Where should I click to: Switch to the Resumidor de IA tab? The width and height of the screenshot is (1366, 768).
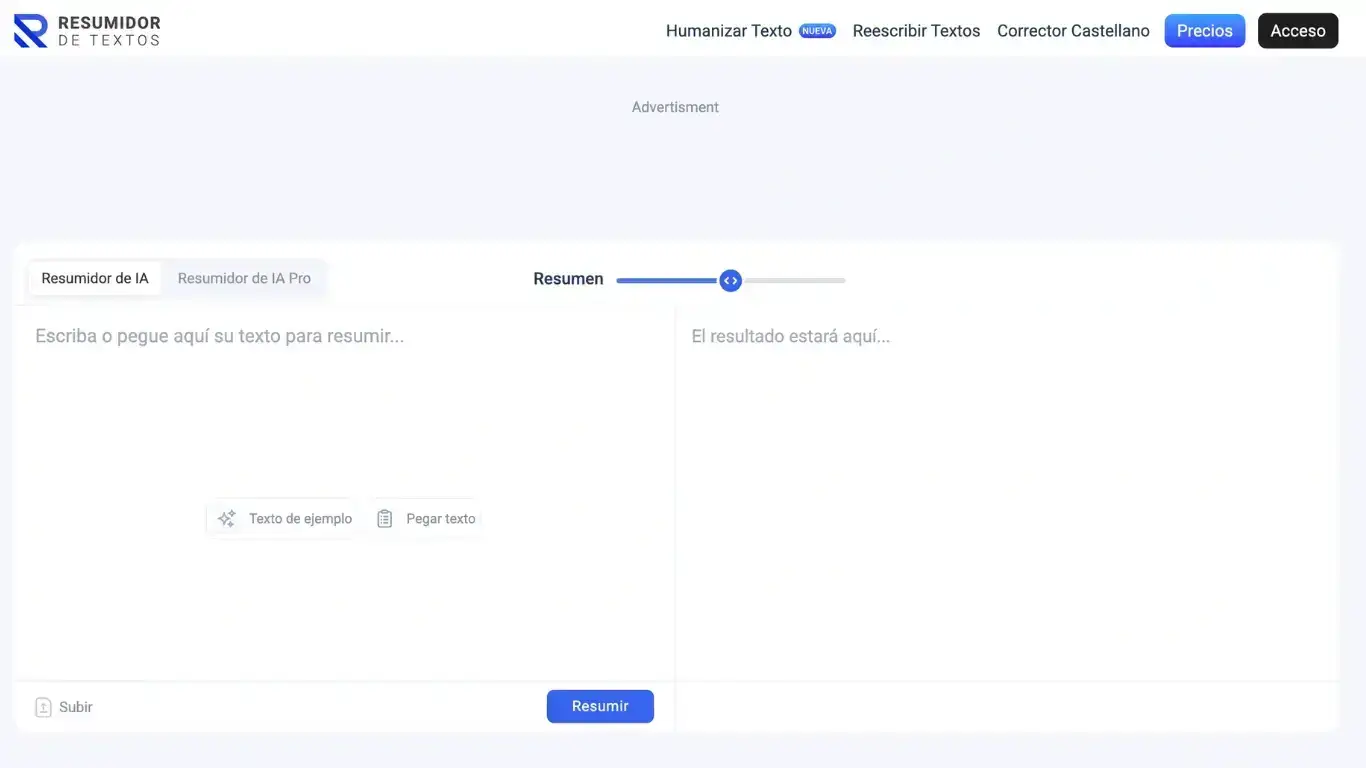(95, 278)
